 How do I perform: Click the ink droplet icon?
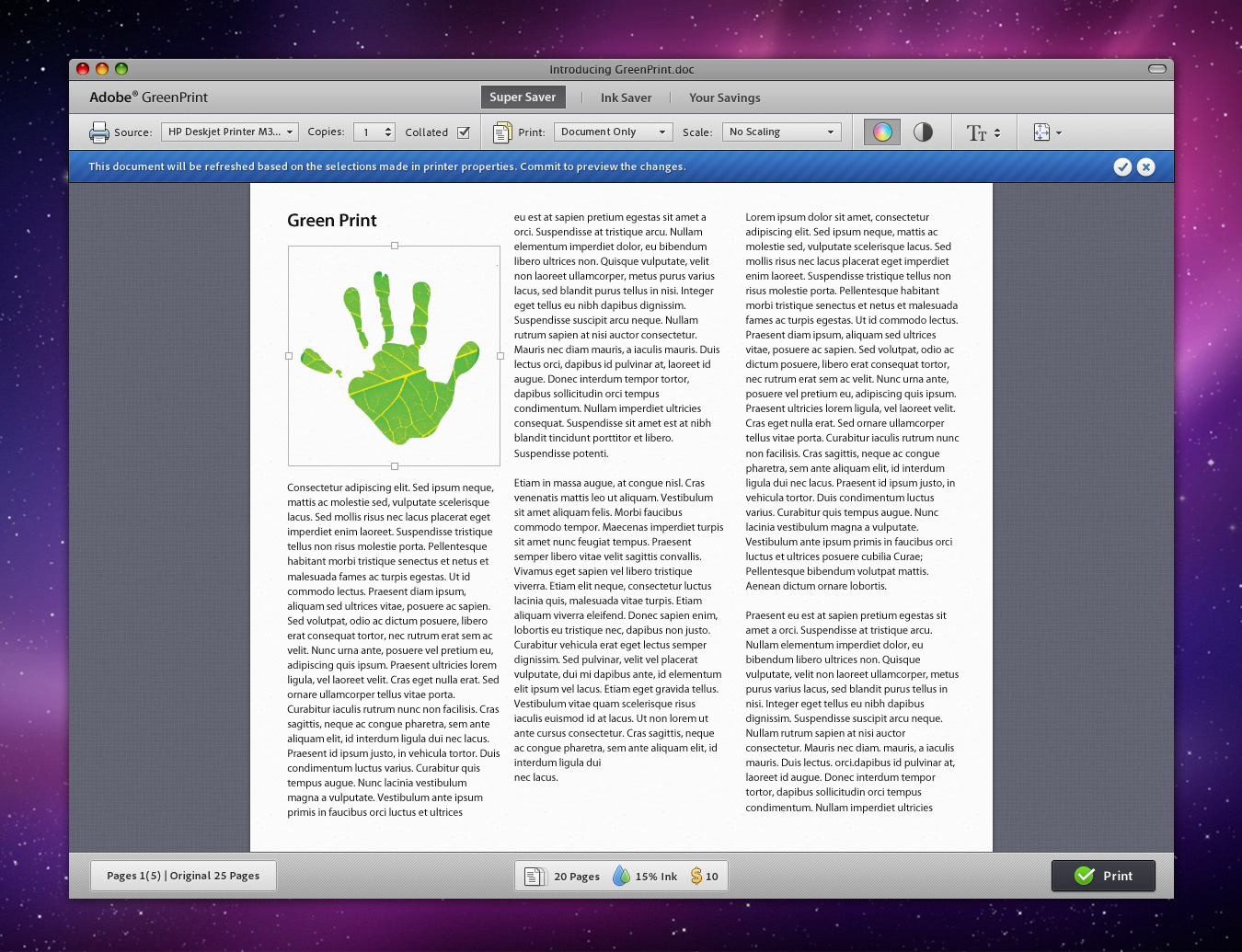click(x=622, y=876)
